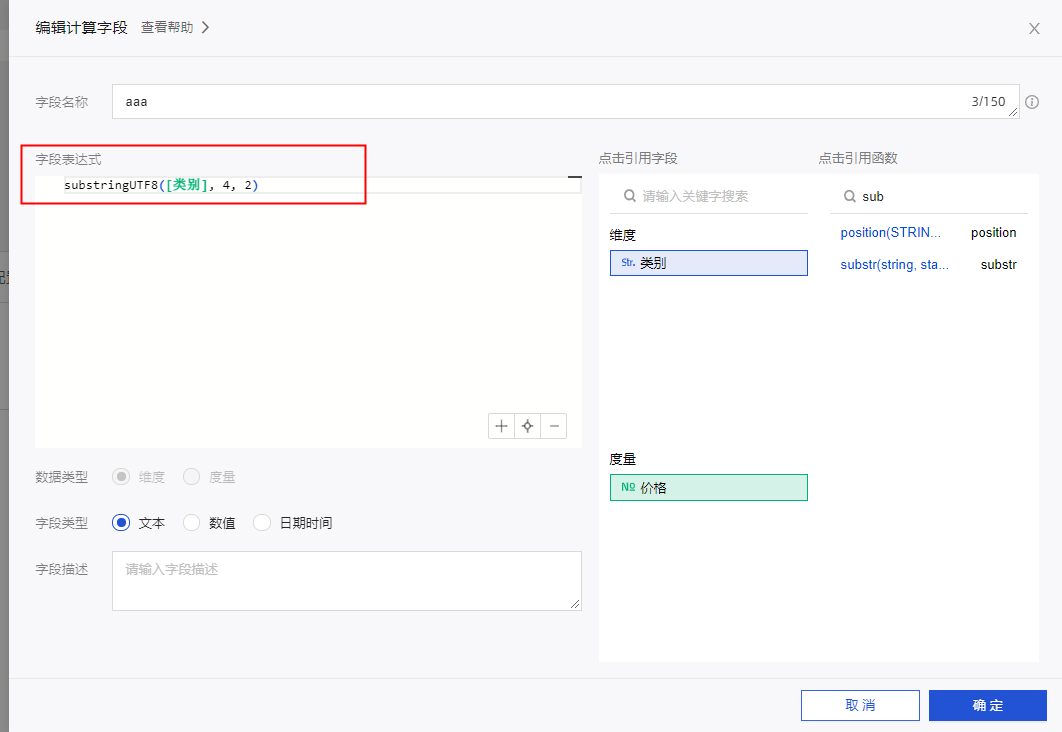Click the Str. type icon on 类别
Viewport: 1062px width, 732px height.
coord(628,263)
